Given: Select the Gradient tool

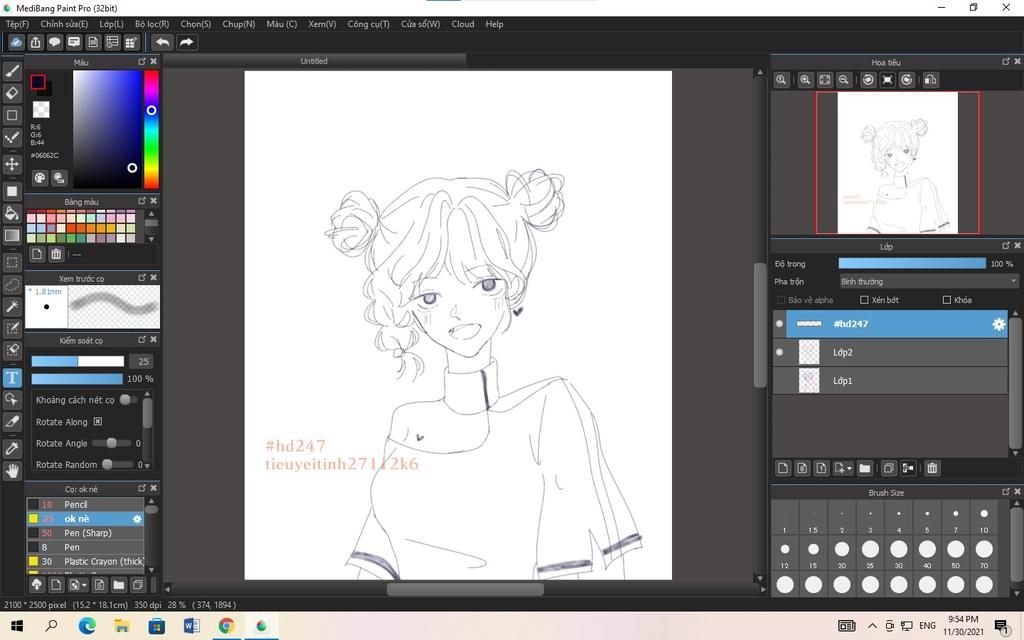Looking at the screenshot, I should pos(12,235).
